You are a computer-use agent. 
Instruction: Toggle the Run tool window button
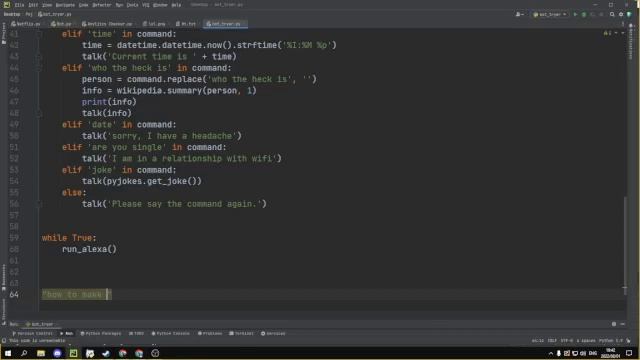(x=67, y=333)
